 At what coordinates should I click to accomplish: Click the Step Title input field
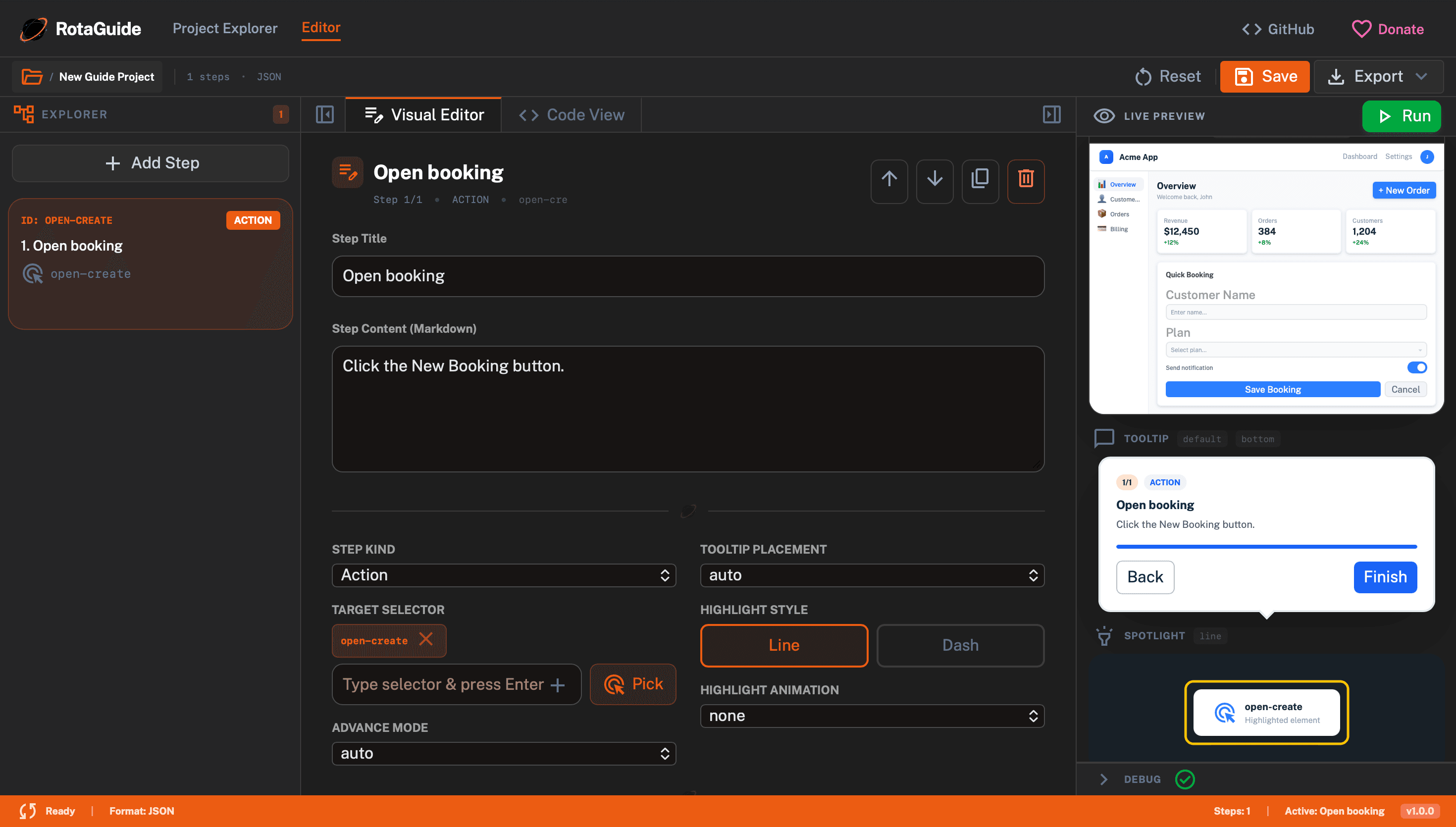[x=687, y=276]
